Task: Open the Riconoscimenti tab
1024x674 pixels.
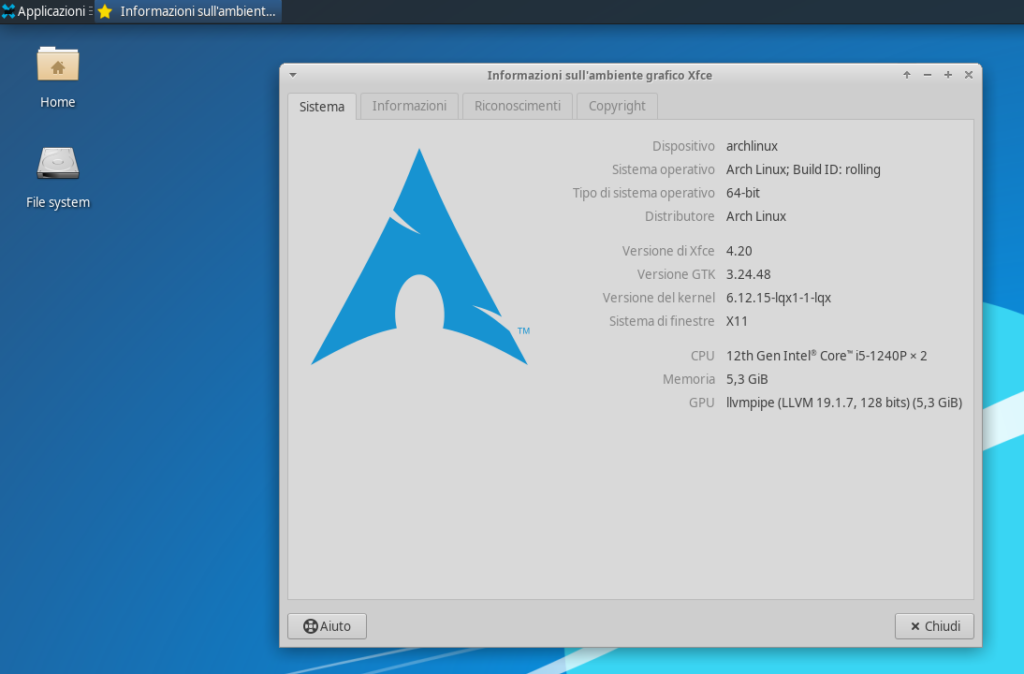Action: pyautogui.click(x=517, y=106)
